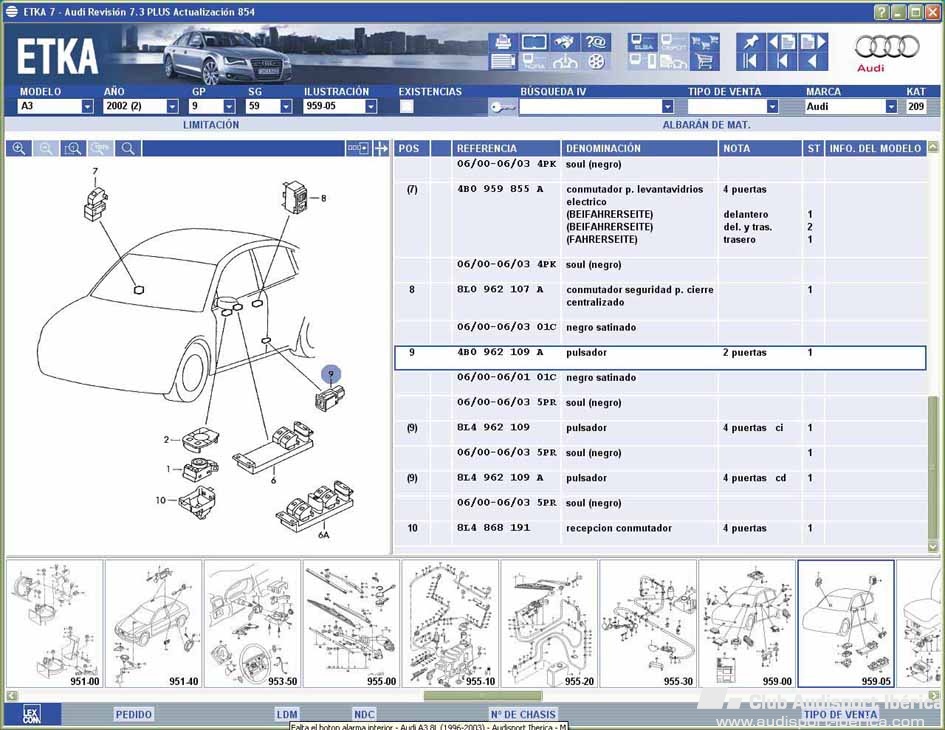
Task: Click the TIPO DE VENTA bottom button
Action: (840, 715)
